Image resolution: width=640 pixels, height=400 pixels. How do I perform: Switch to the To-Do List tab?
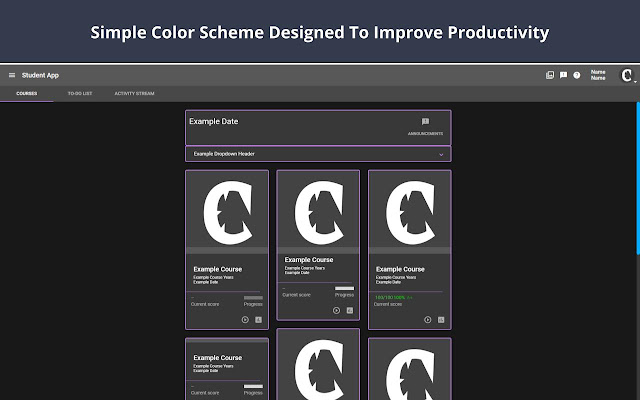pos(80,93)
